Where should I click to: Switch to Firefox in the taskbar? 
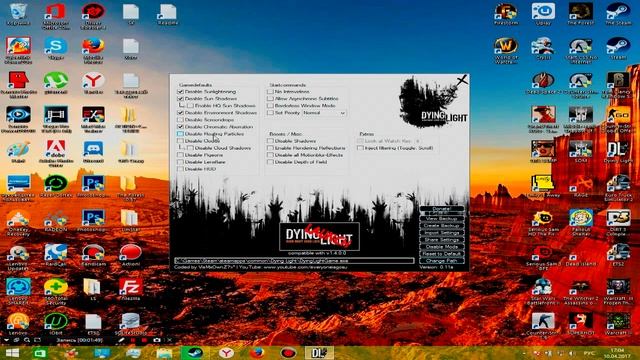coord(257,353)
